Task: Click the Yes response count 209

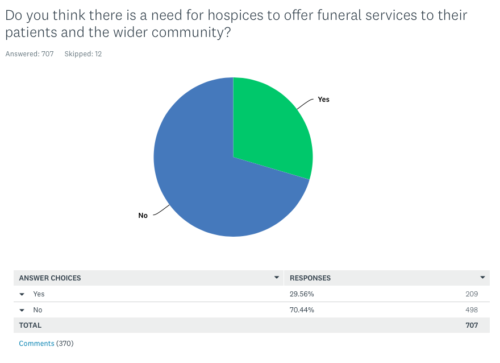Action: pos(472,294)
